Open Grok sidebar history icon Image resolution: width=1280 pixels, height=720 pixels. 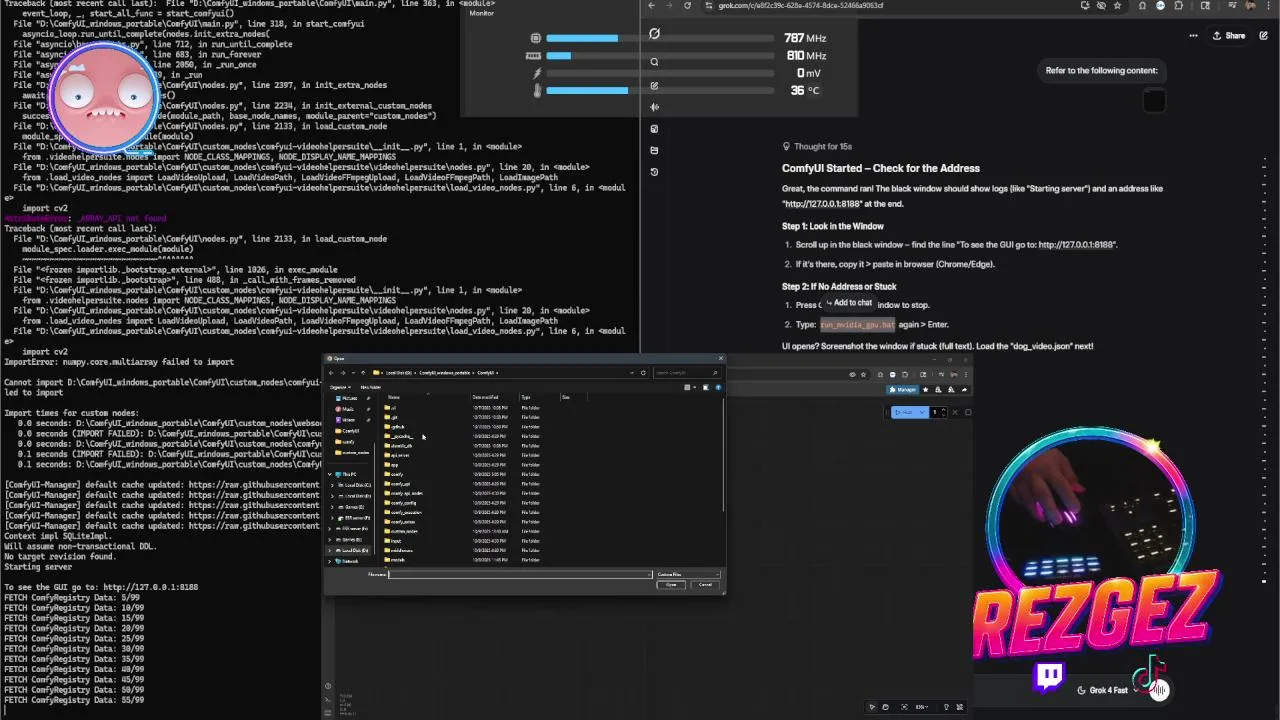(x=654, y=172)
